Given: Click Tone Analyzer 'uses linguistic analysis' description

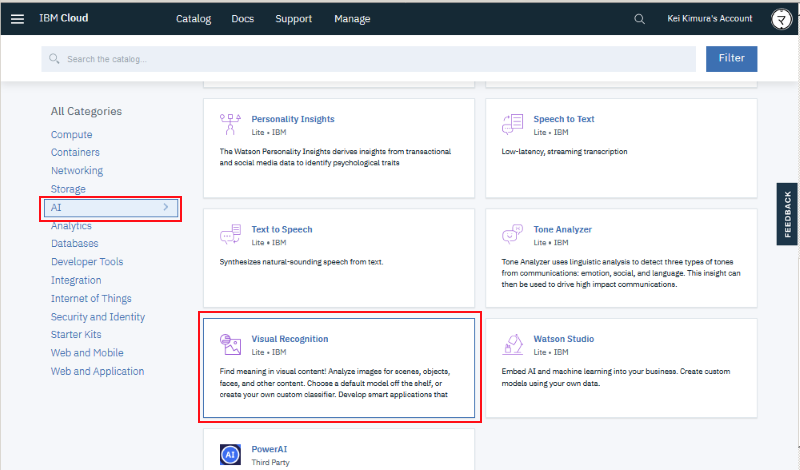Looking at the screenshot, I should tap(620, 273).
